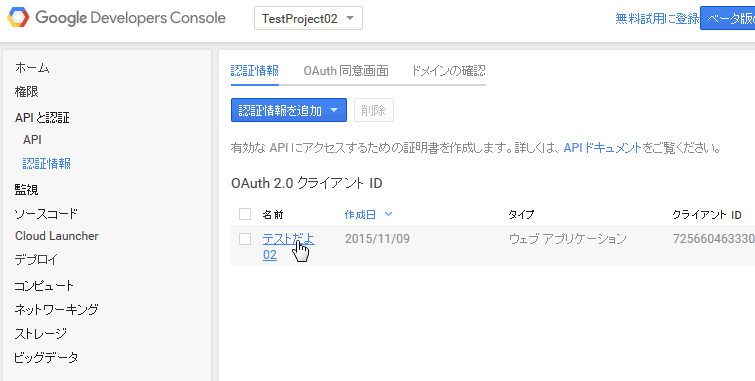Screen dimensions: 755x381
Task: Click the OAuth 2.0 クライアント ID heading
Action: click(307, 184)
